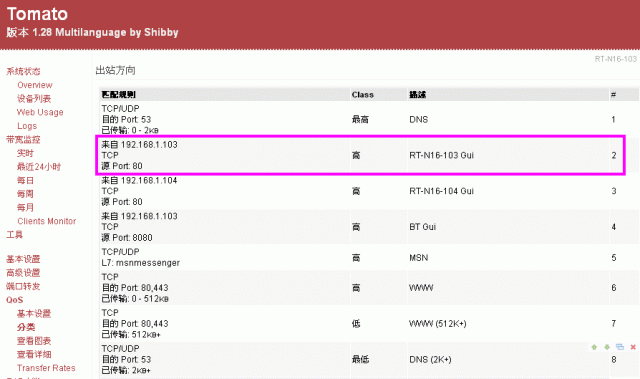Select the DNS (2K+) rule description

[430, 359]
